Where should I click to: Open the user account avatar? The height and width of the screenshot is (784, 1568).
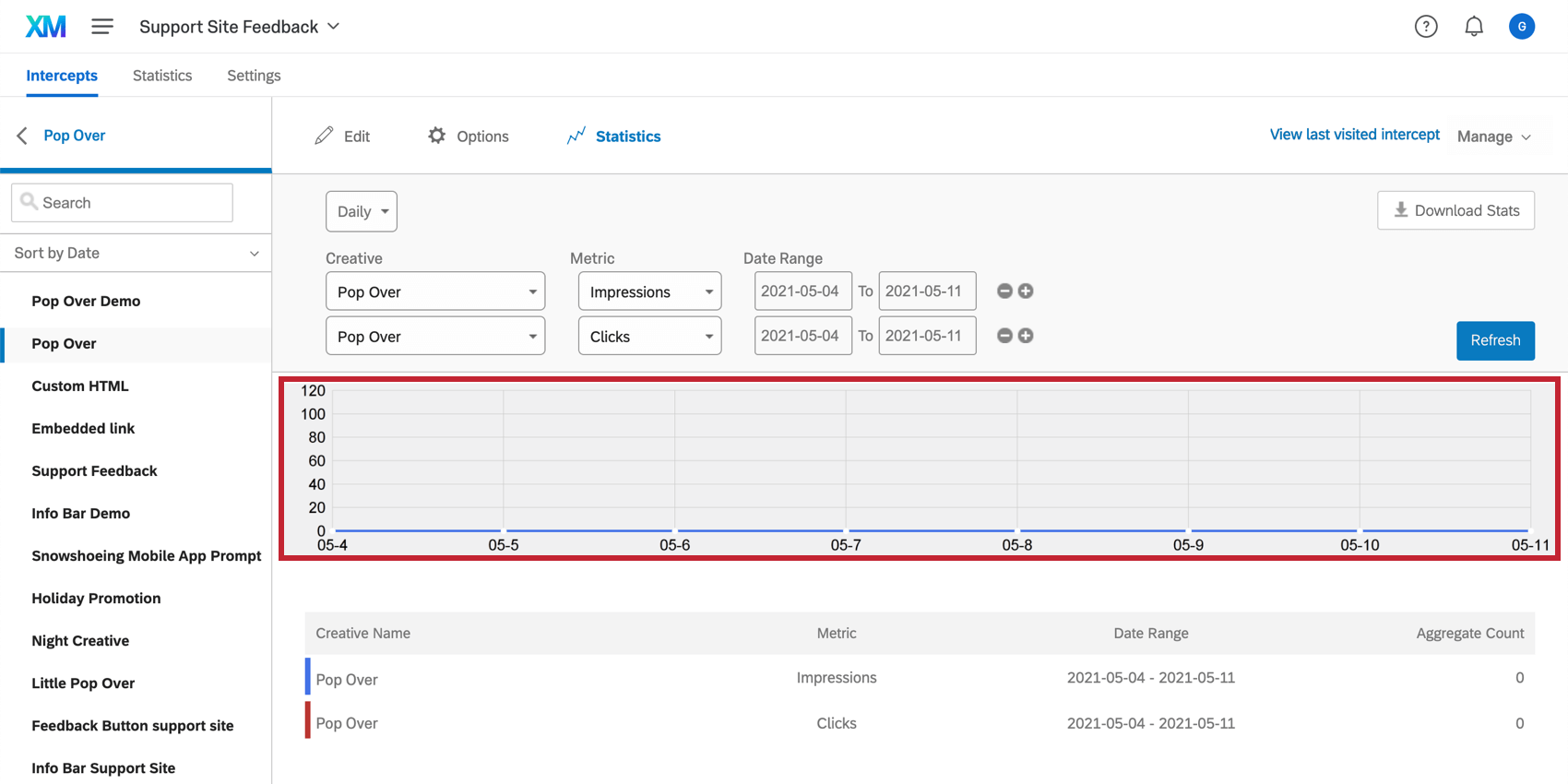click(x=1522, y=27)
